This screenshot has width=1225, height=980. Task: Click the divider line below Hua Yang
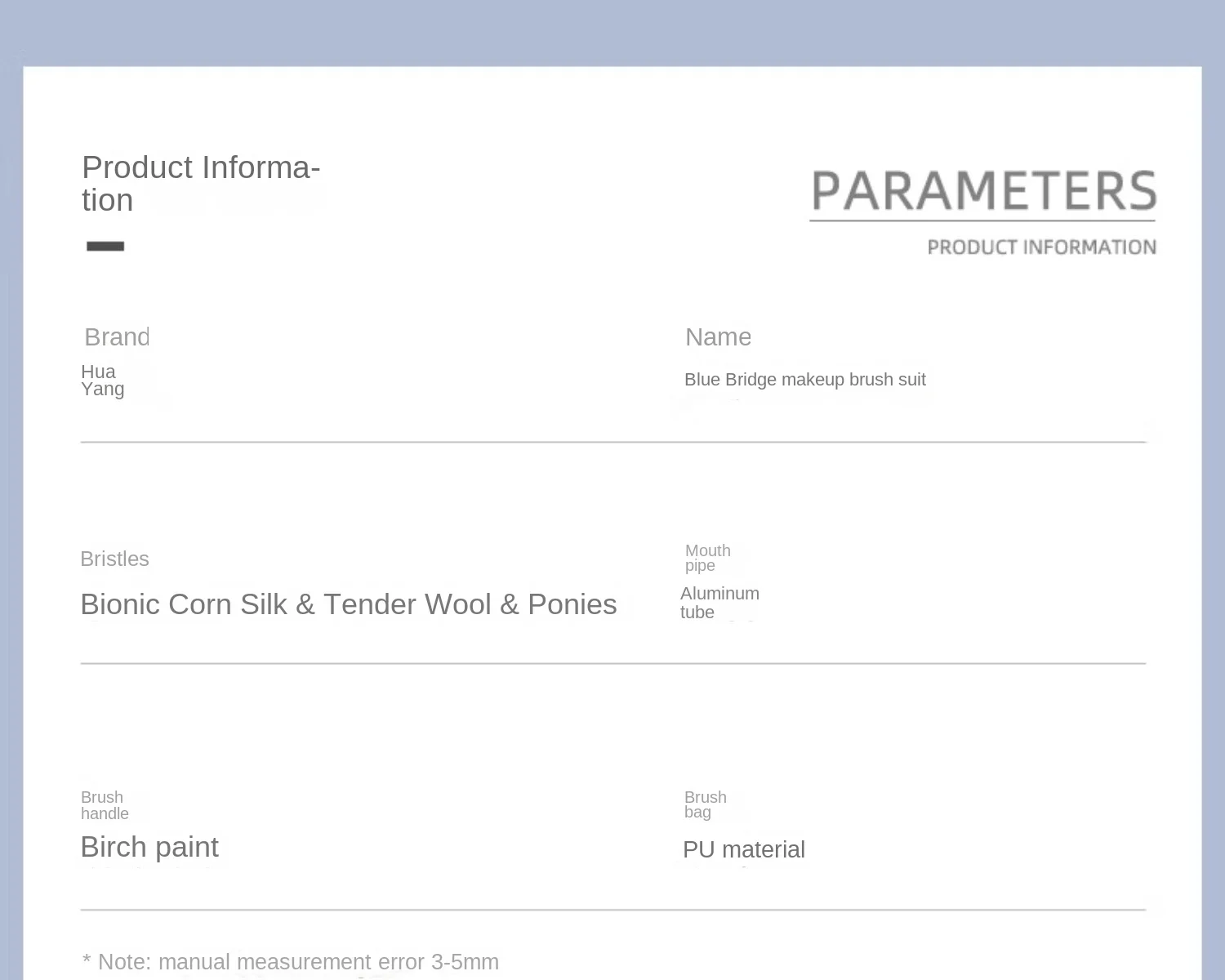[x=612, y=442]
